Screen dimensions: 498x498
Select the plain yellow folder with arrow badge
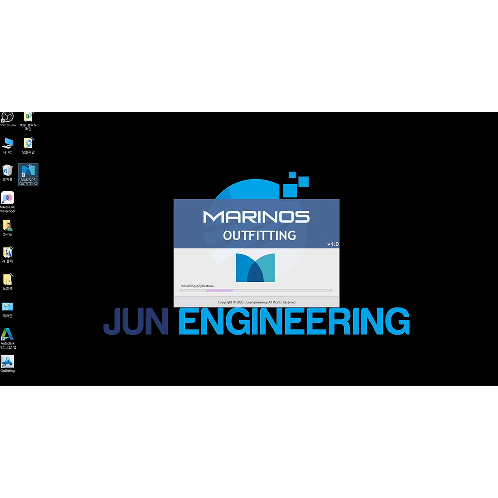click(8, 282)
